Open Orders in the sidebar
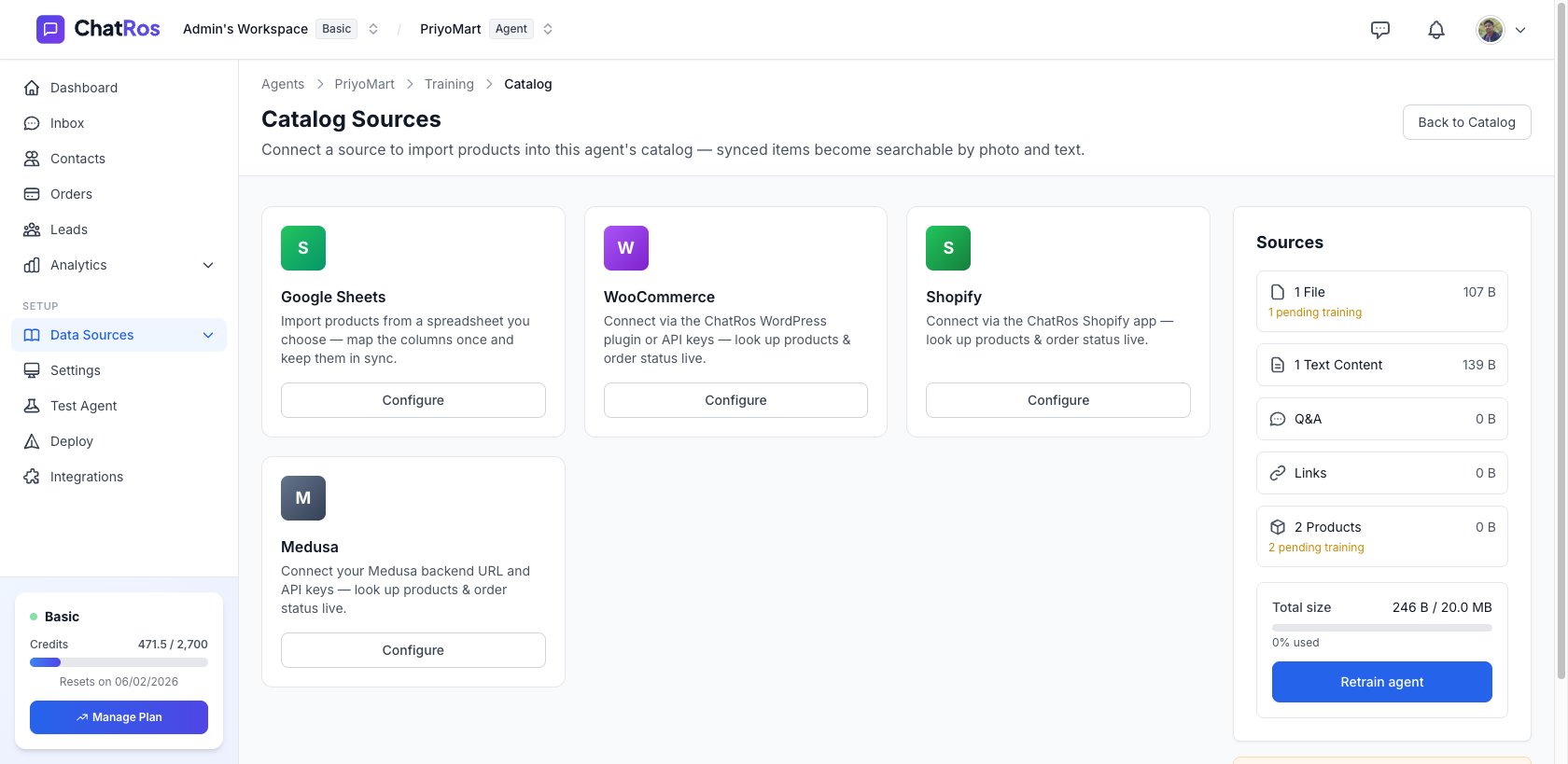 119,194
